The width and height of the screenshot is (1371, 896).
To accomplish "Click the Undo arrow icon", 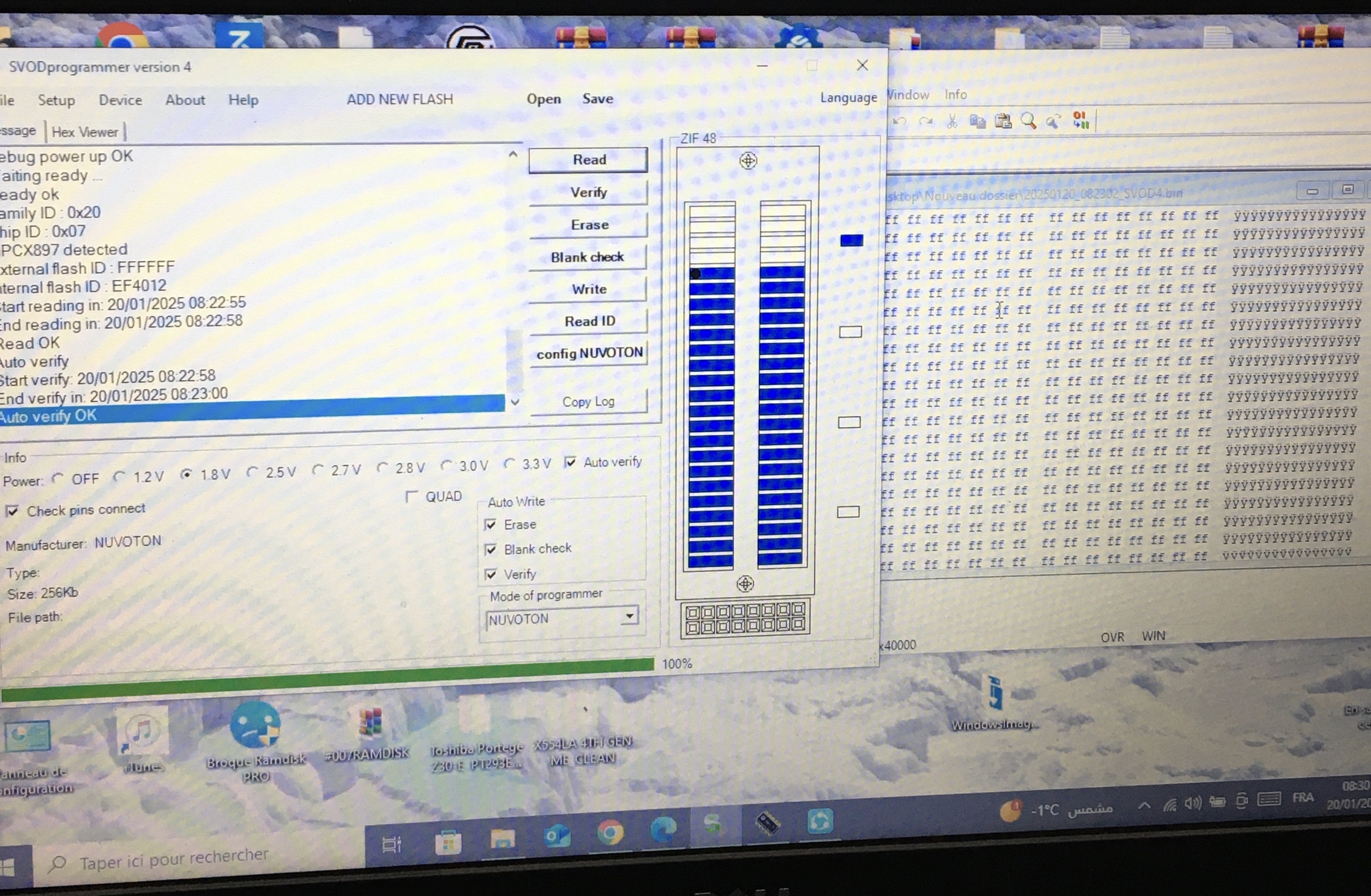I will pyautogui.click(x=900, y=122).
